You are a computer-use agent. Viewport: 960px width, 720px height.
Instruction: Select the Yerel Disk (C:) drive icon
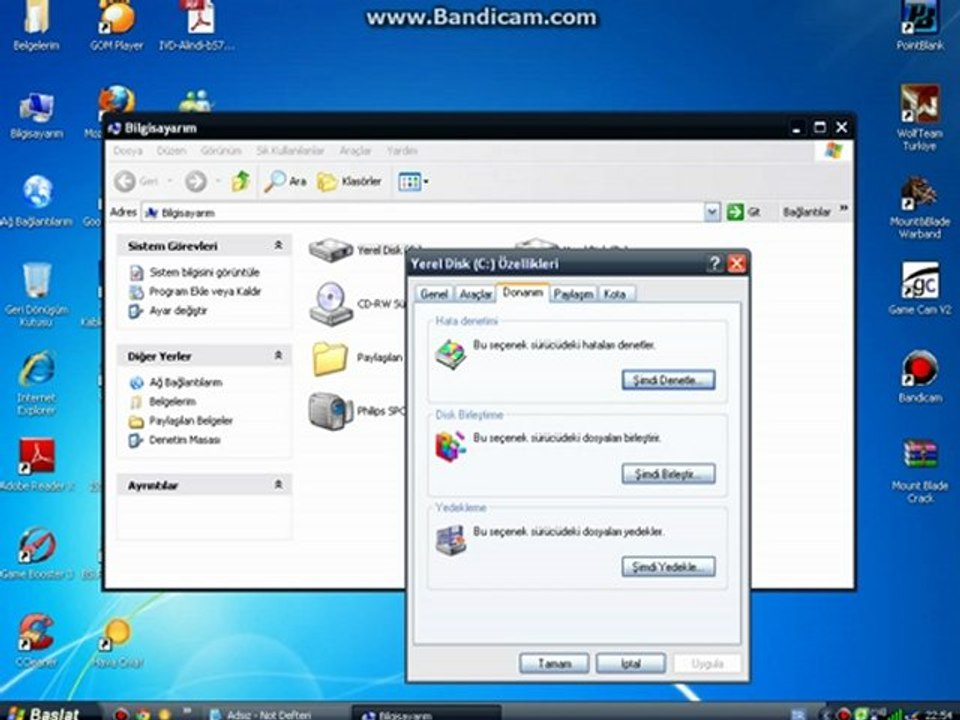coord(331,250)
